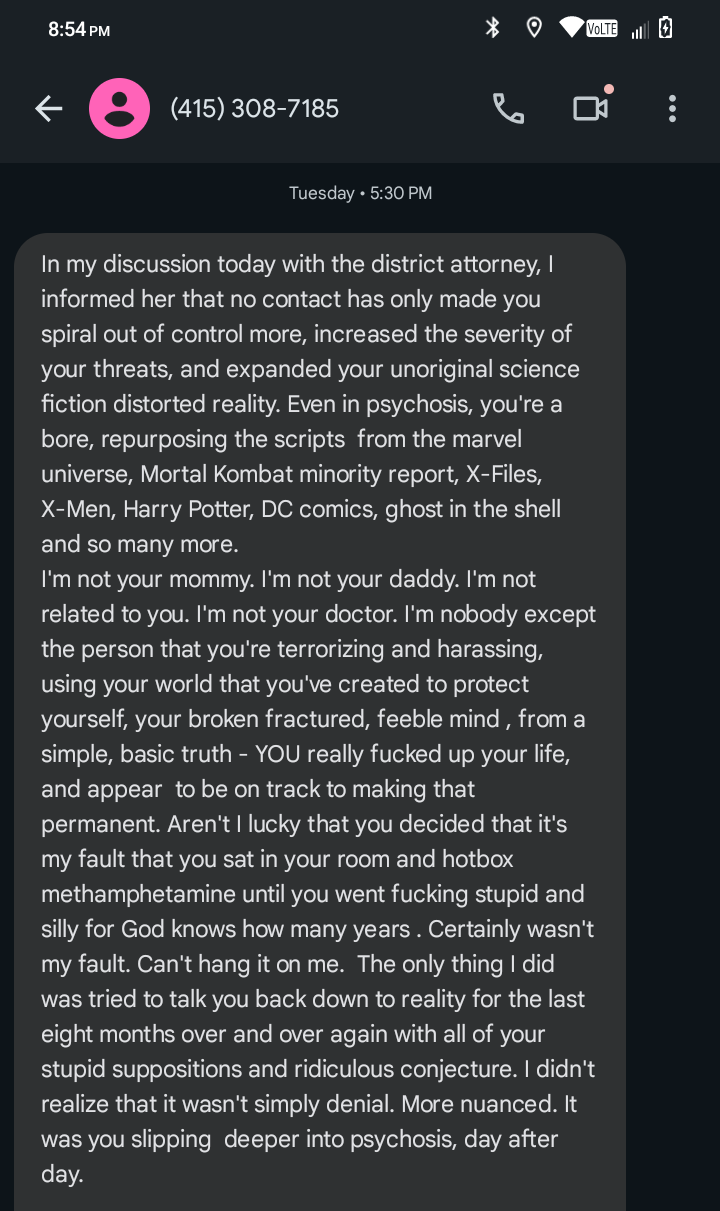This screenshot has width=720, height=1211.
Task: Tap the cellular signal strength icon
Action: tap(639, 30)
